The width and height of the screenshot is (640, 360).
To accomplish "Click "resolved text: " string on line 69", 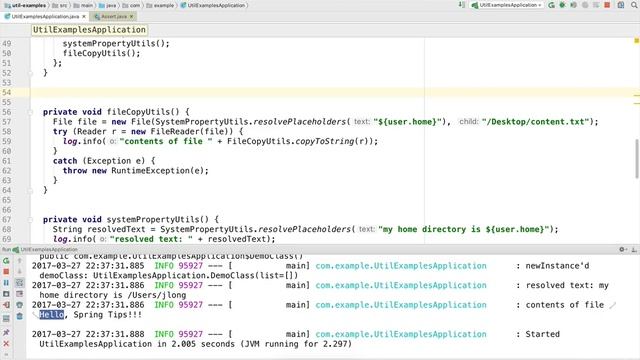I will [151, 239].
